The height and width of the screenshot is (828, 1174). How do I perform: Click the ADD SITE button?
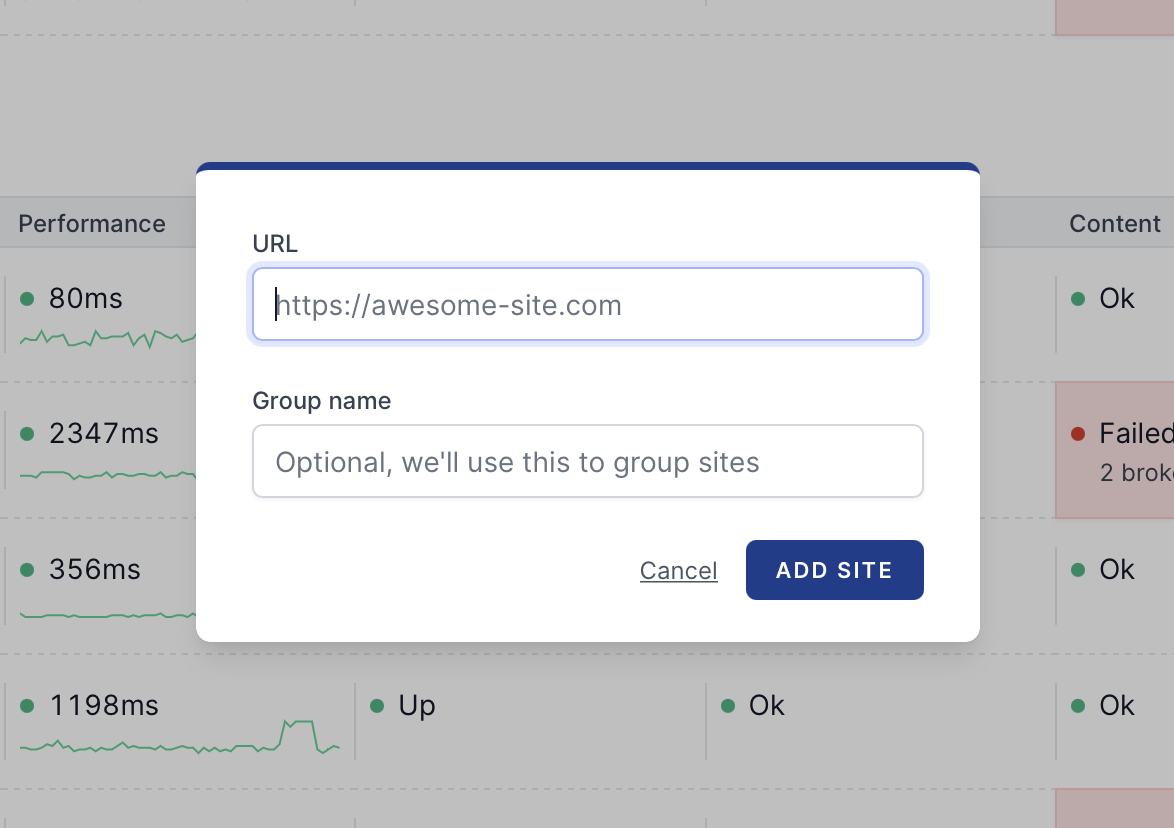click(x=834, y=570)
